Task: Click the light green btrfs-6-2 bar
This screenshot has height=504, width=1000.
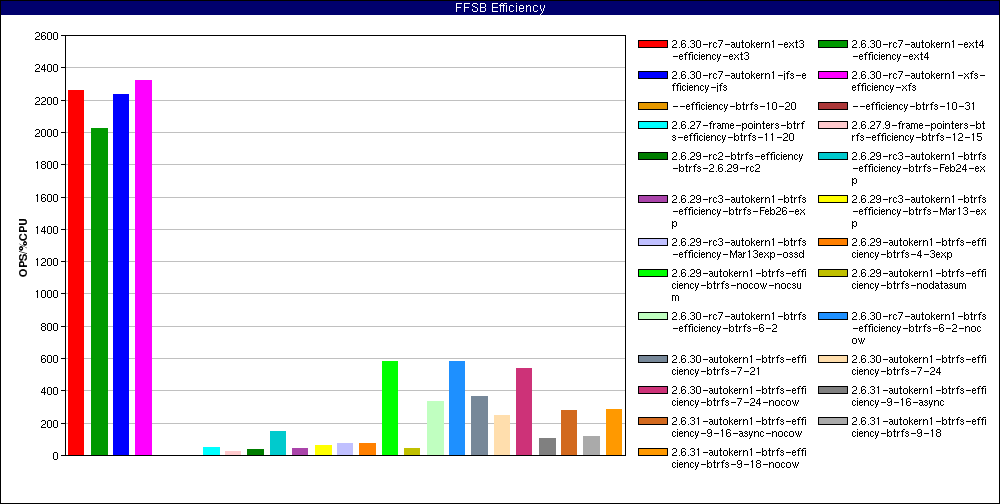Action: coord(435,428)
